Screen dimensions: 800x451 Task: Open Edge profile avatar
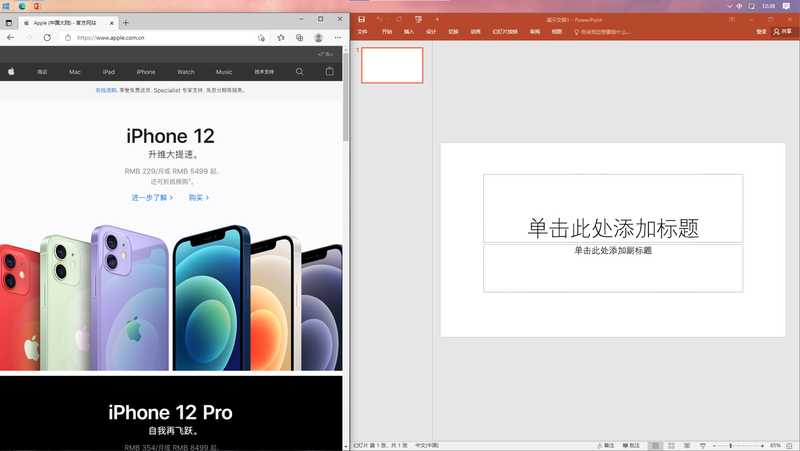pyautogui.click(x=318, y=38)
